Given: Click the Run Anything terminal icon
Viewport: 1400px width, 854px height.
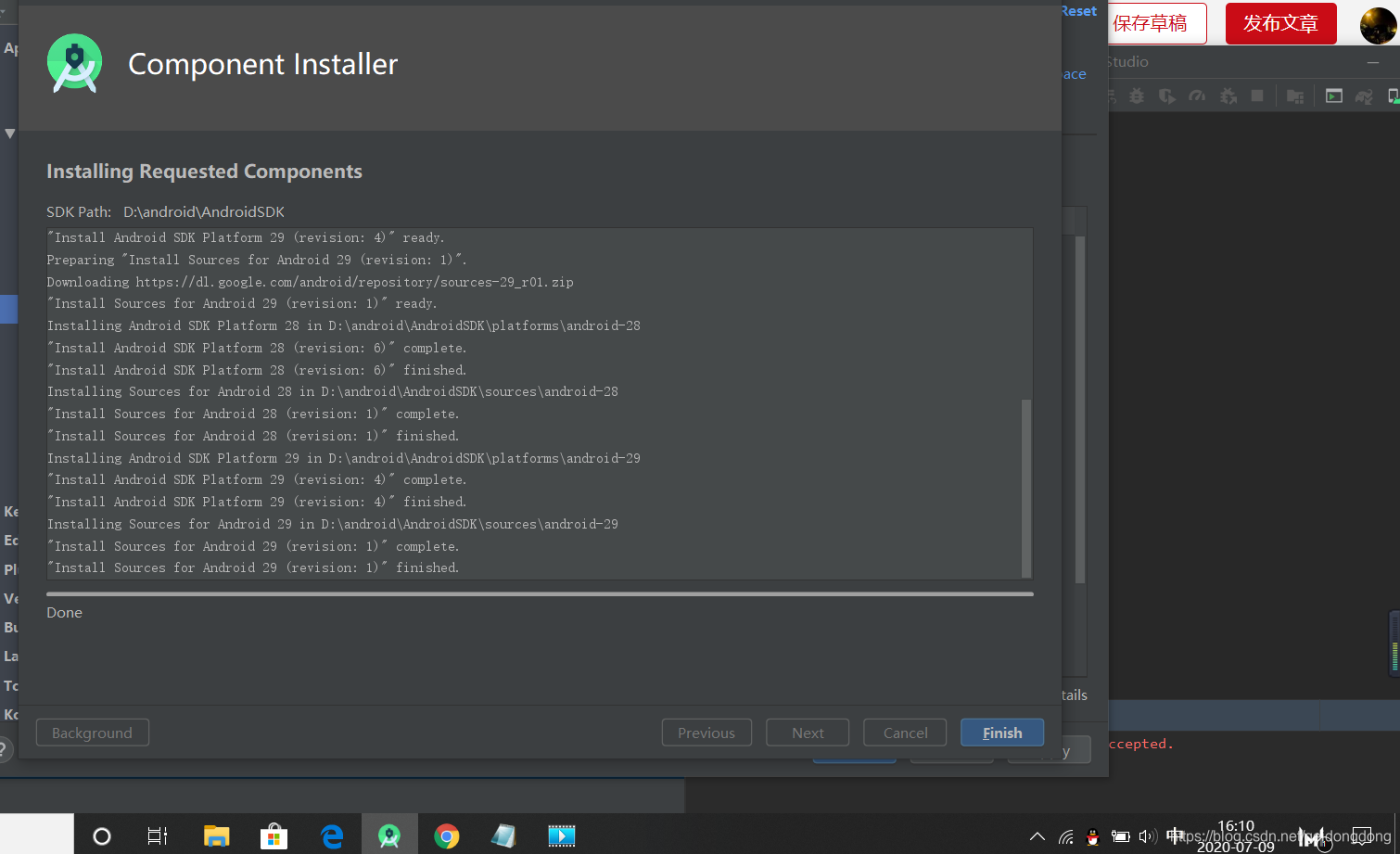Looking at the screenshot, I should point(1334,96).
